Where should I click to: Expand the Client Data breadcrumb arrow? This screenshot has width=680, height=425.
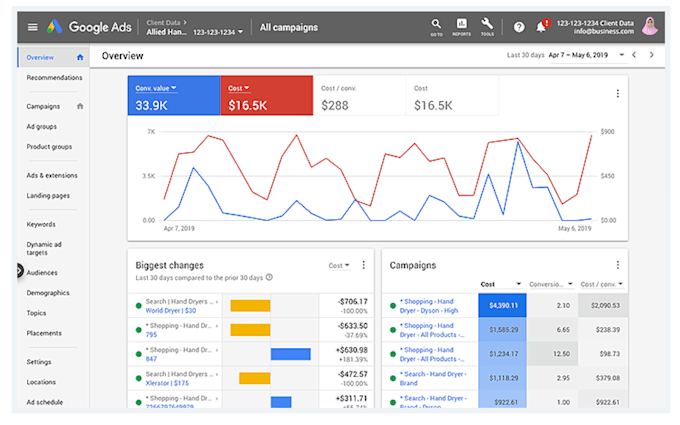pyautogui.click(x=185, y=23)
